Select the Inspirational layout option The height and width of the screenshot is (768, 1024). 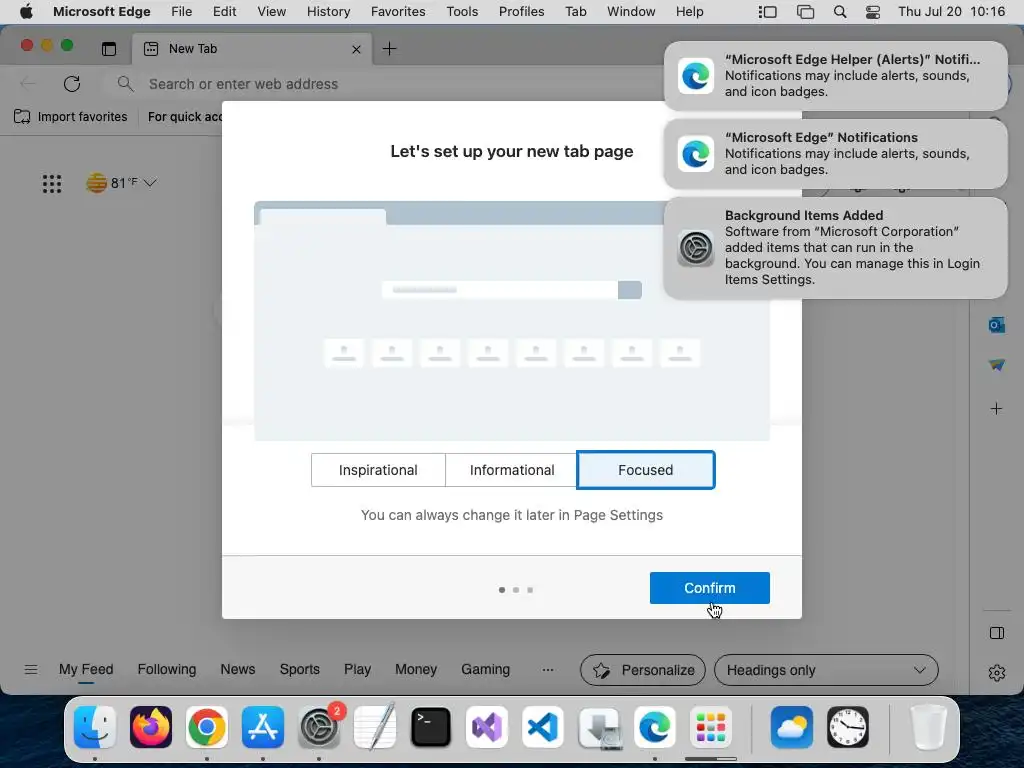pos(378,470)
